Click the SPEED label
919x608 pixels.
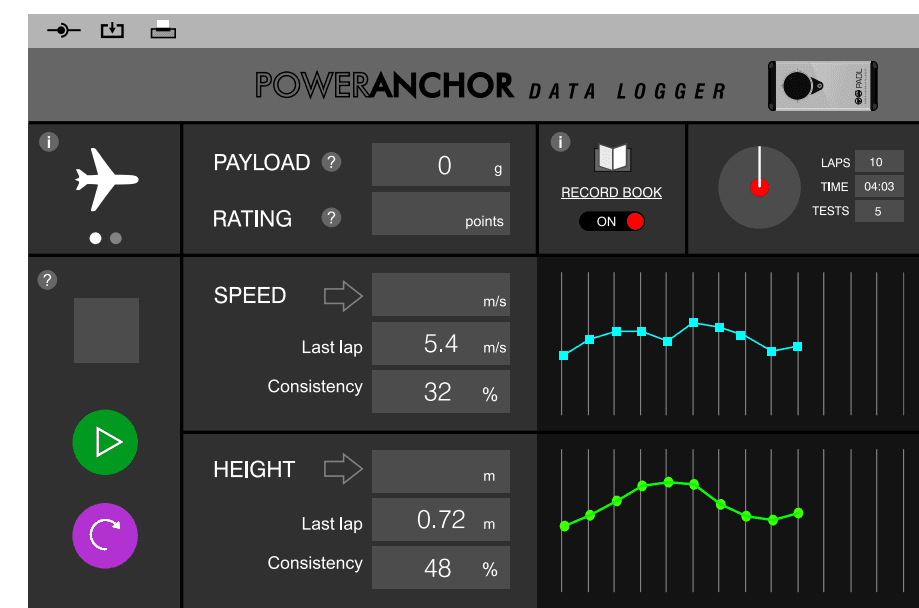(x=250, y=295)
